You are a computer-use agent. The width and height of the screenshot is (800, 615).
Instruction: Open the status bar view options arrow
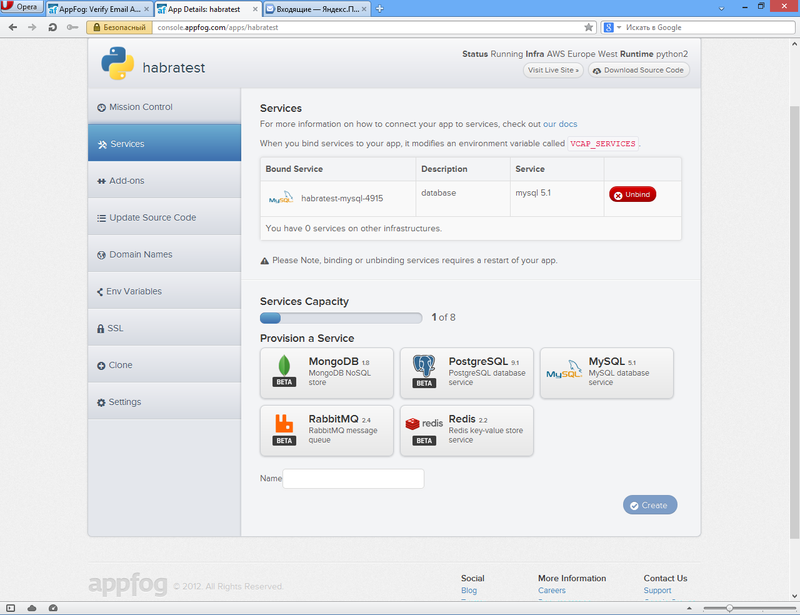tap(689, 608)
